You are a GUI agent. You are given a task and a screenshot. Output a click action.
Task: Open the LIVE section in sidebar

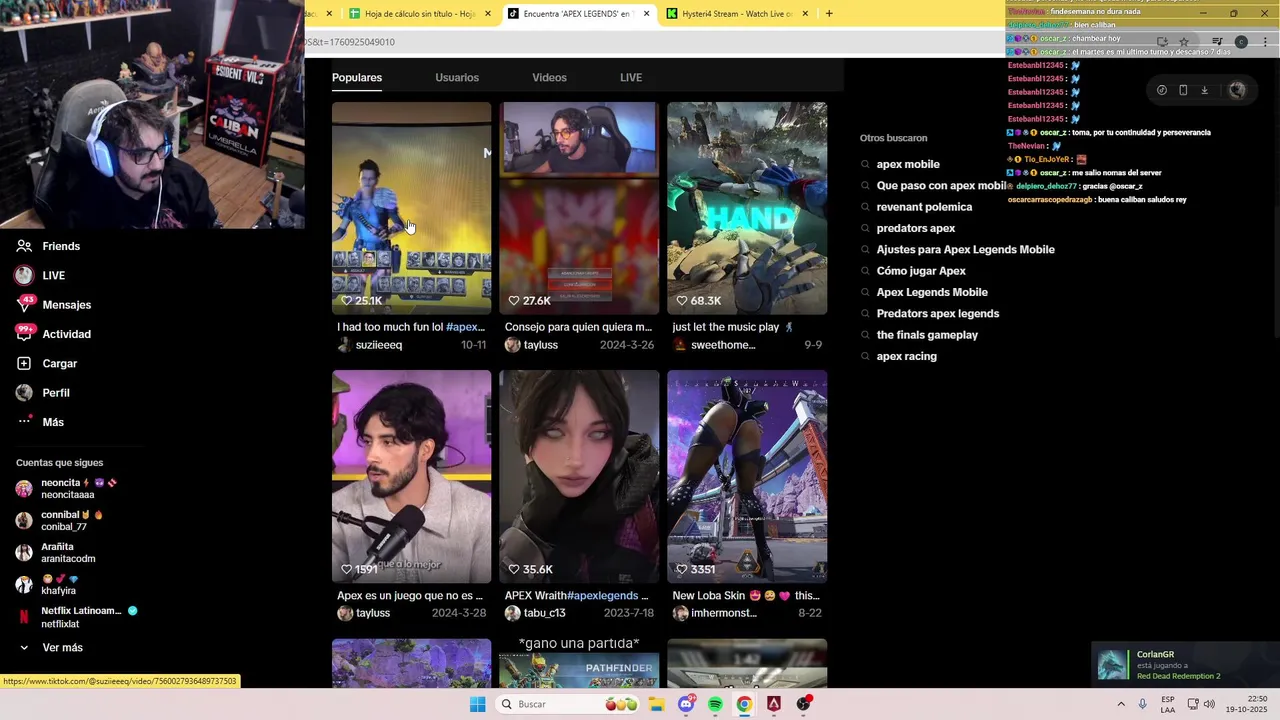(40, 275)
